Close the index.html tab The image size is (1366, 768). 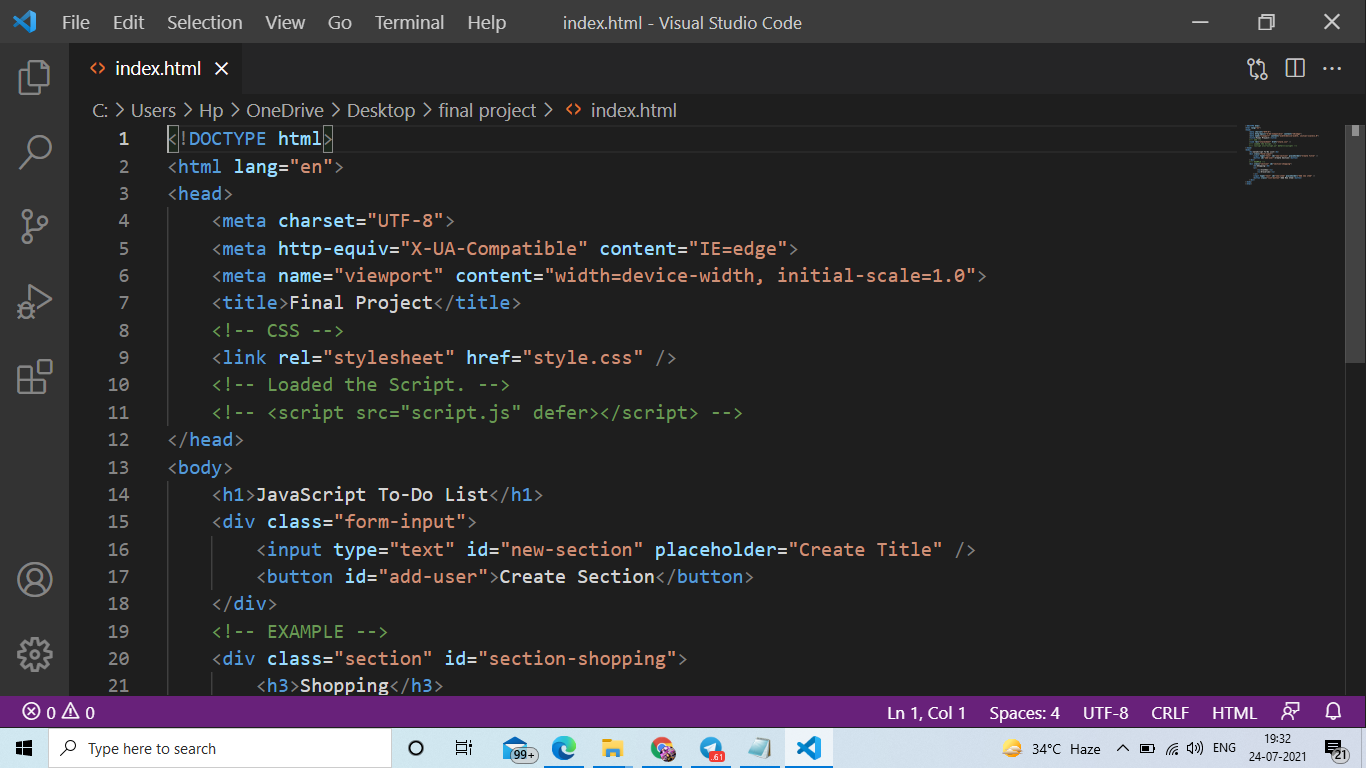(x=222, y=68)
